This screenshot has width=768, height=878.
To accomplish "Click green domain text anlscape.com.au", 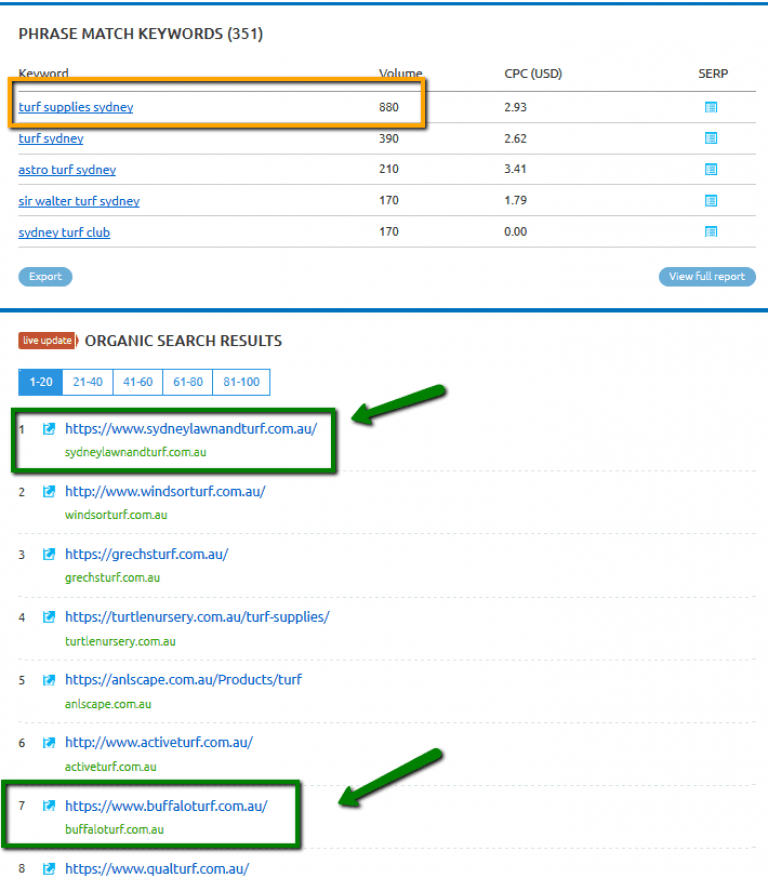I will click(108, 704).
